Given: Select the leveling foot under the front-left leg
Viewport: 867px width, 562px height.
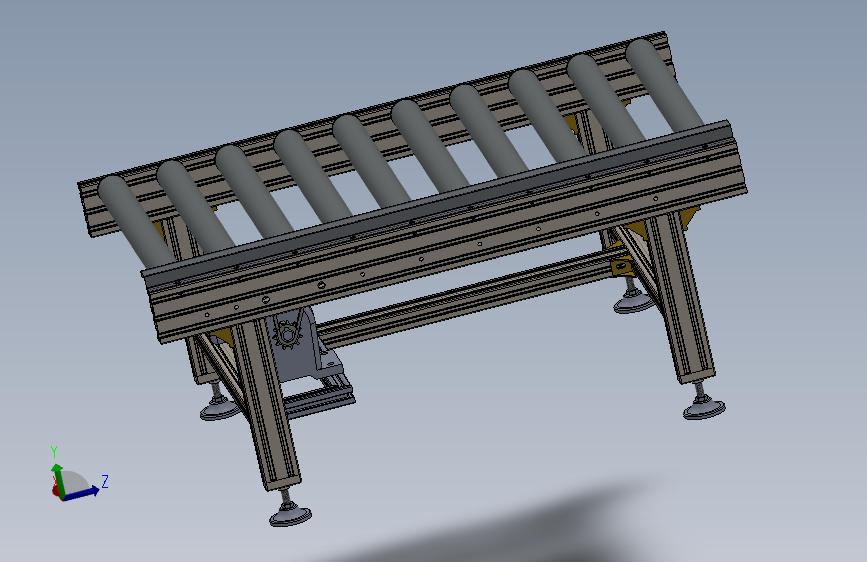Looking at the screenshot, I should (x=290, y=514).
